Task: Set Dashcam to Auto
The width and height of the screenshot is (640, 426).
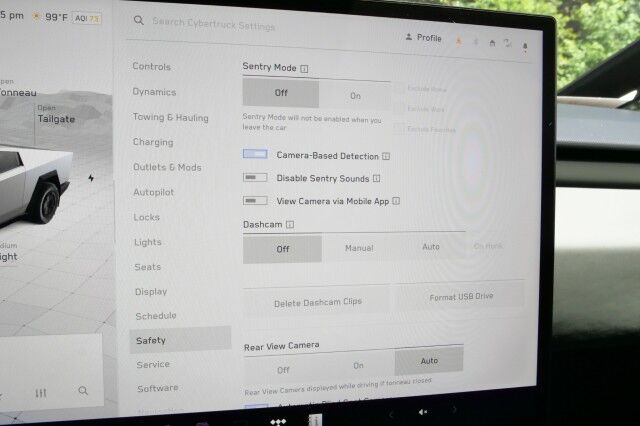Action: coord(431,246)
